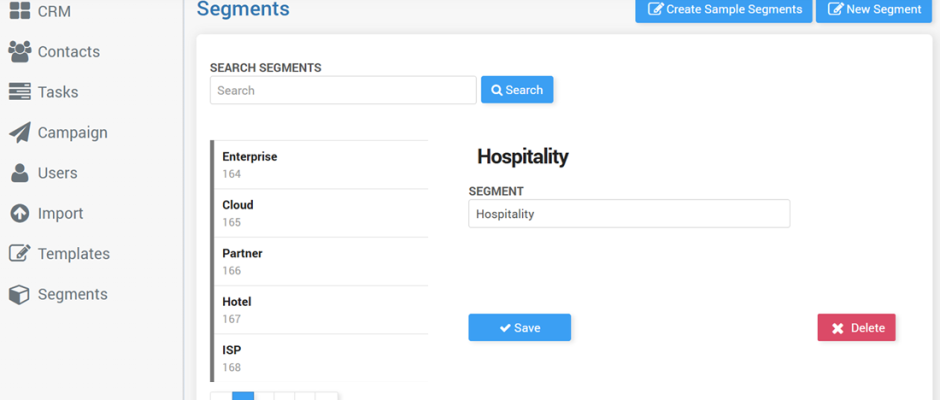Go to Segments in sidebar menu
Screen dimensions: 940x400
(x=73, y=294)
